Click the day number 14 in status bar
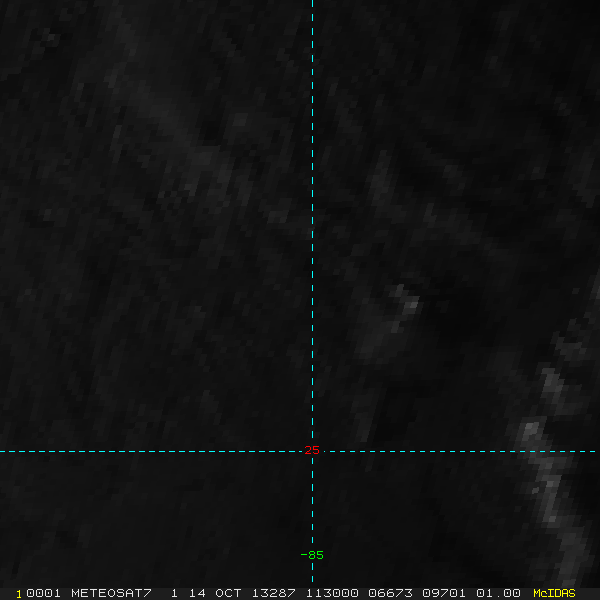This screenshot has width=600, height=600. coord(197,593)
